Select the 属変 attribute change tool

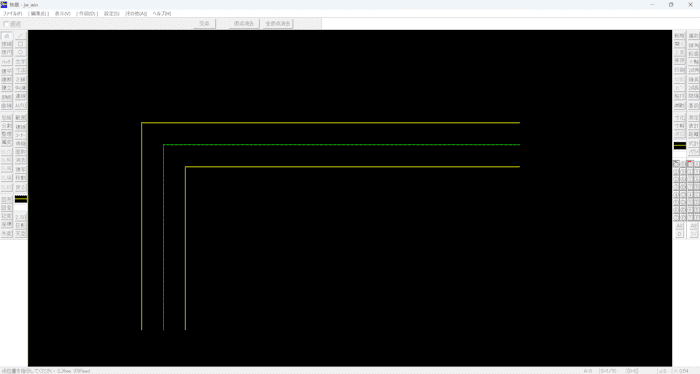click(x=6, y=142)
